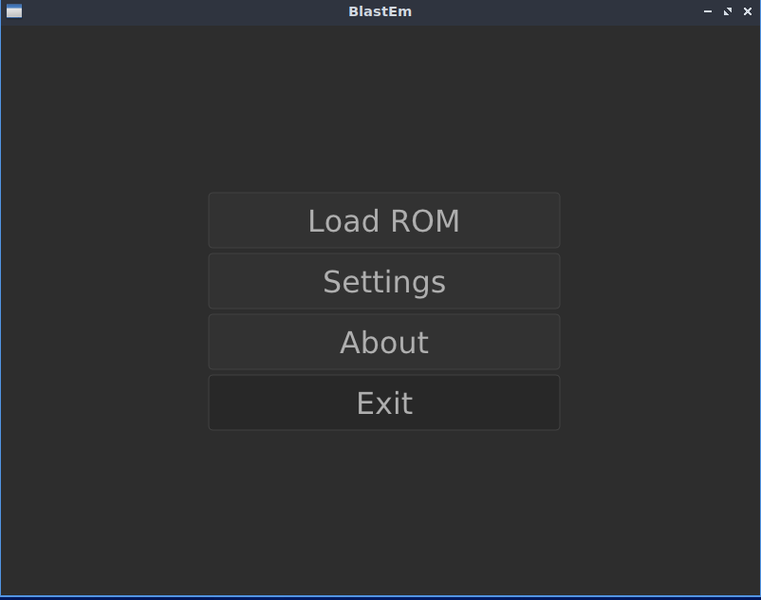
Task: Go to Settings from main menu
Action: [x=384, y=281]
